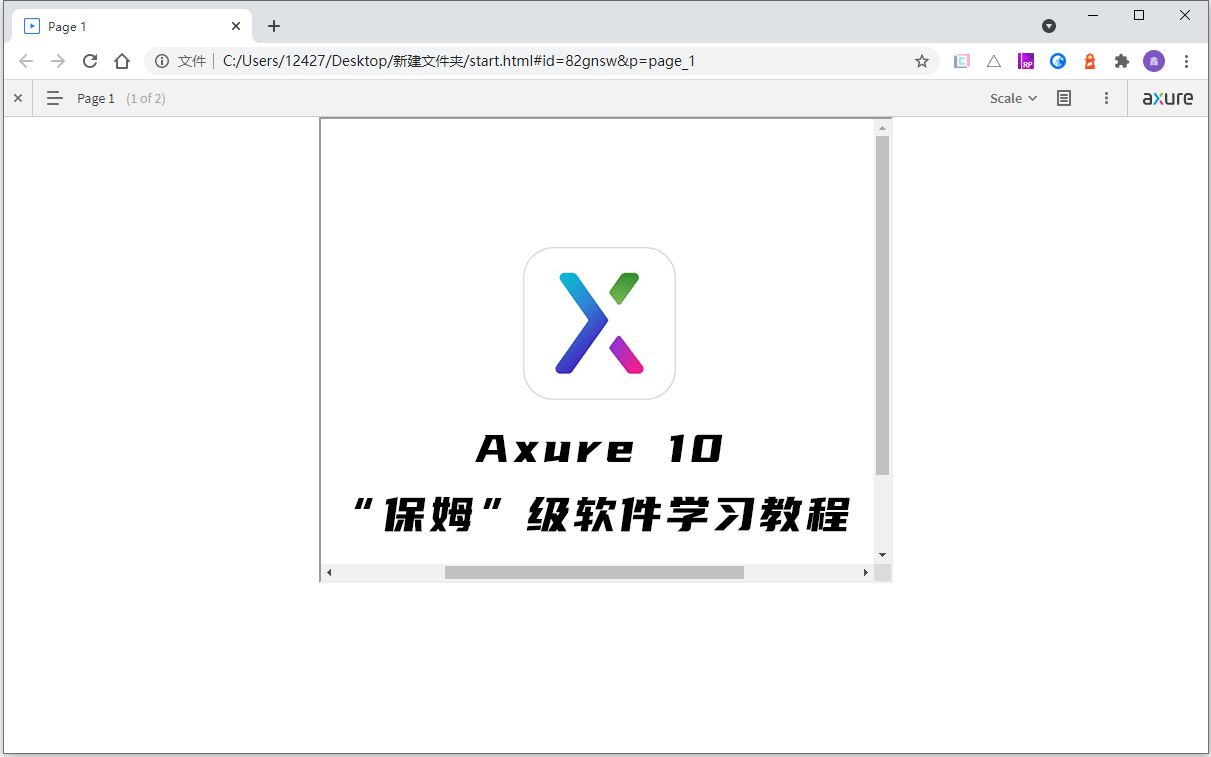Close the Axure player toolbar

[x=18, y=98]
